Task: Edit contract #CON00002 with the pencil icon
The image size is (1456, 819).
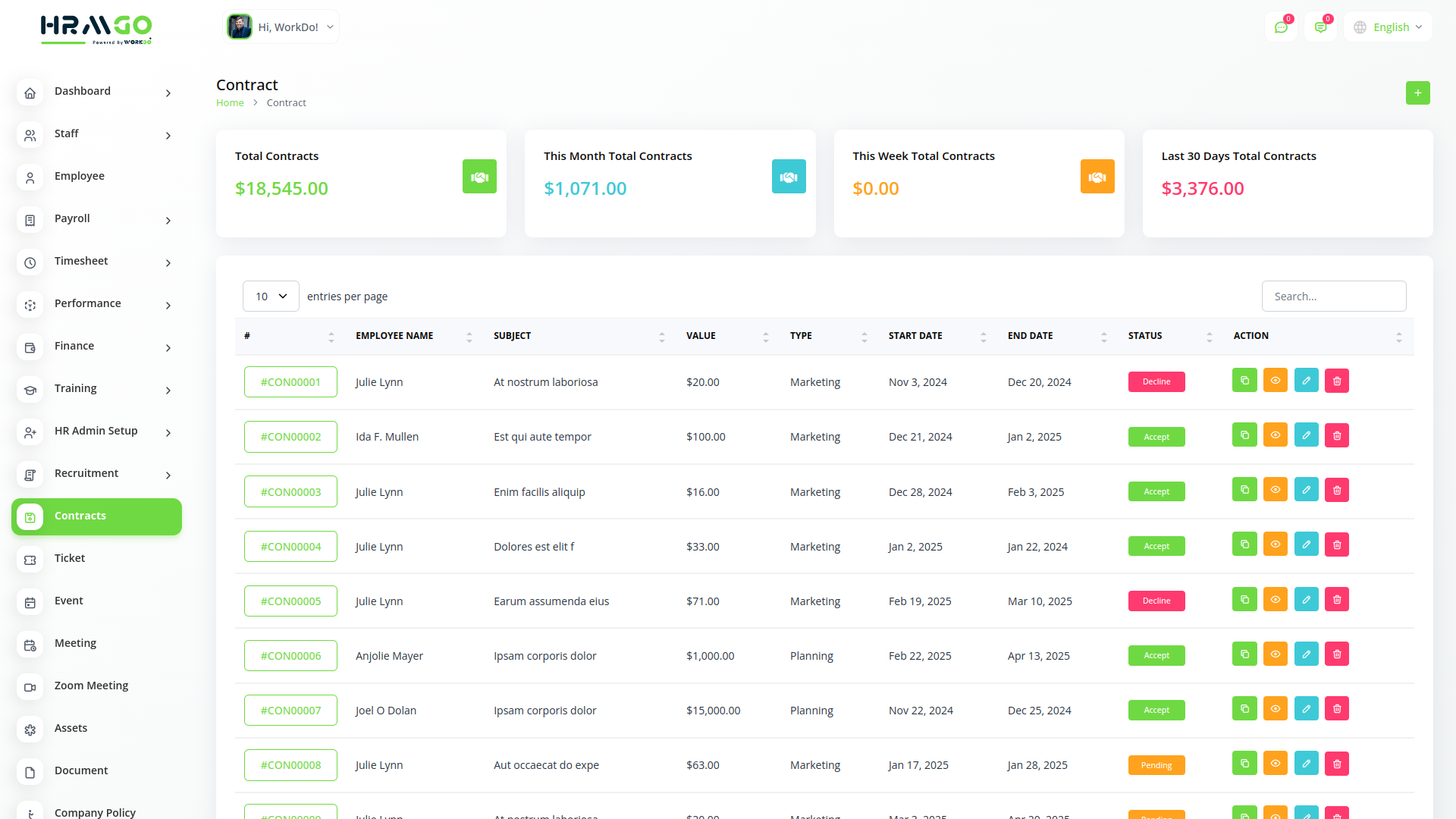Action: click(x=1306, y=435)
